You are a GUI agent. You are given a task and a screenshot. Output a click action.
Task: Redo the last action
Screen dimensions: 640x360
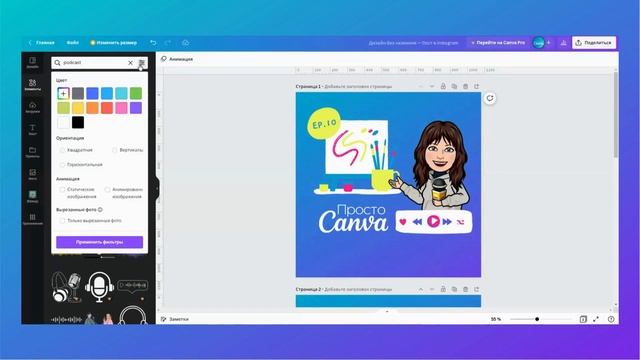[x=168, y=42]
